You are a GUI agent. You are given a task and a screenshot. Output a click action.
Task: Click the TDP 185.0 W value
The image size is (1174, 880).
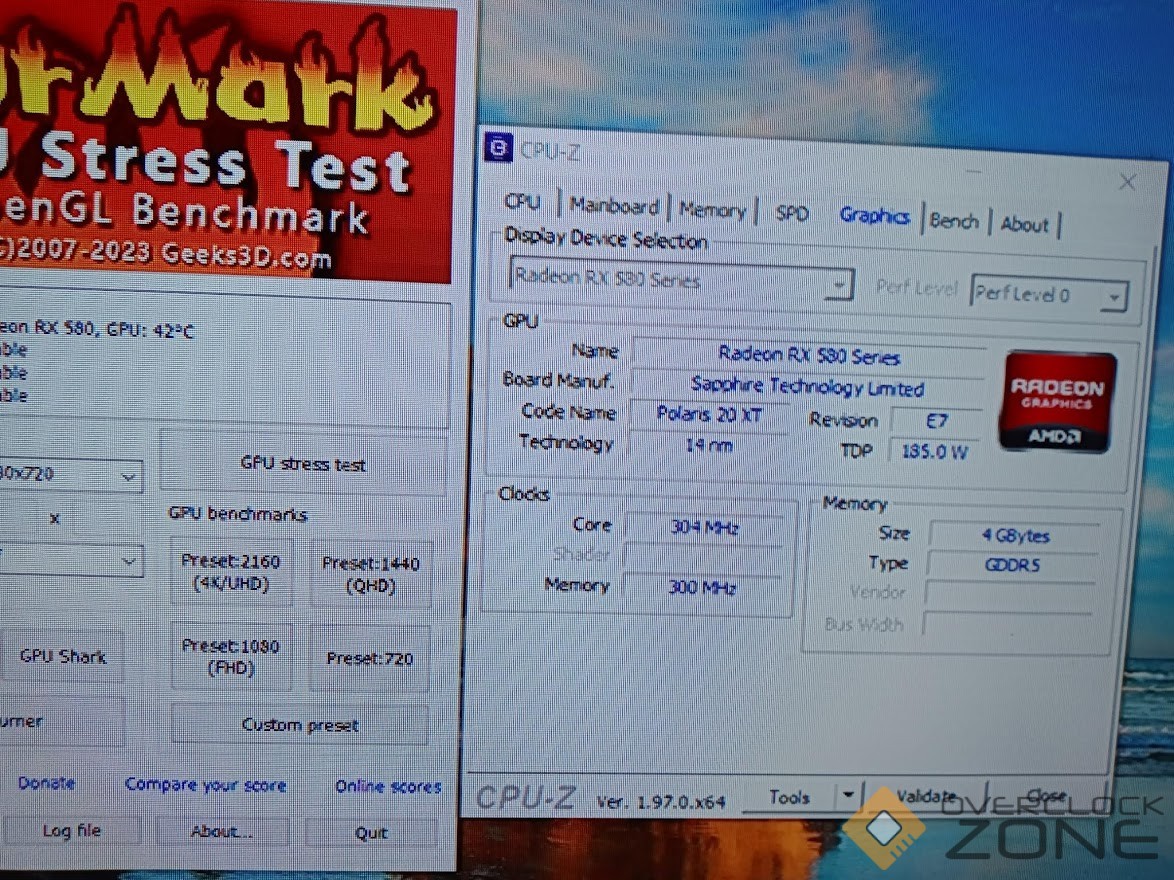(x=934, y=452)
